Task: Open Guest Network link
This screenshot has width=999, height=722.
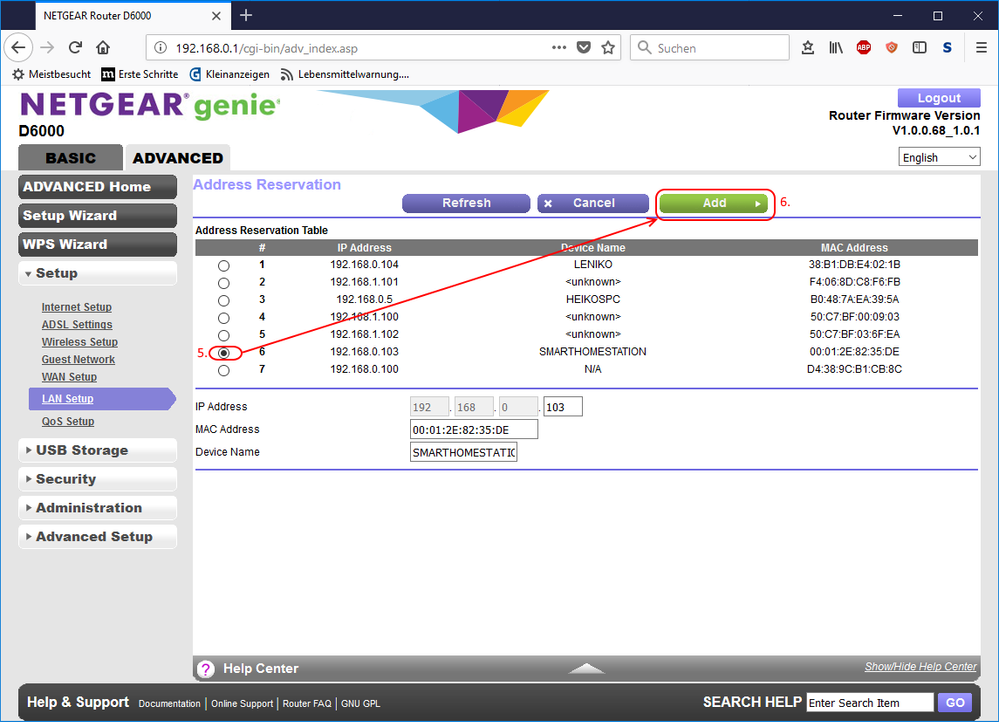Action: coord(78,359)
